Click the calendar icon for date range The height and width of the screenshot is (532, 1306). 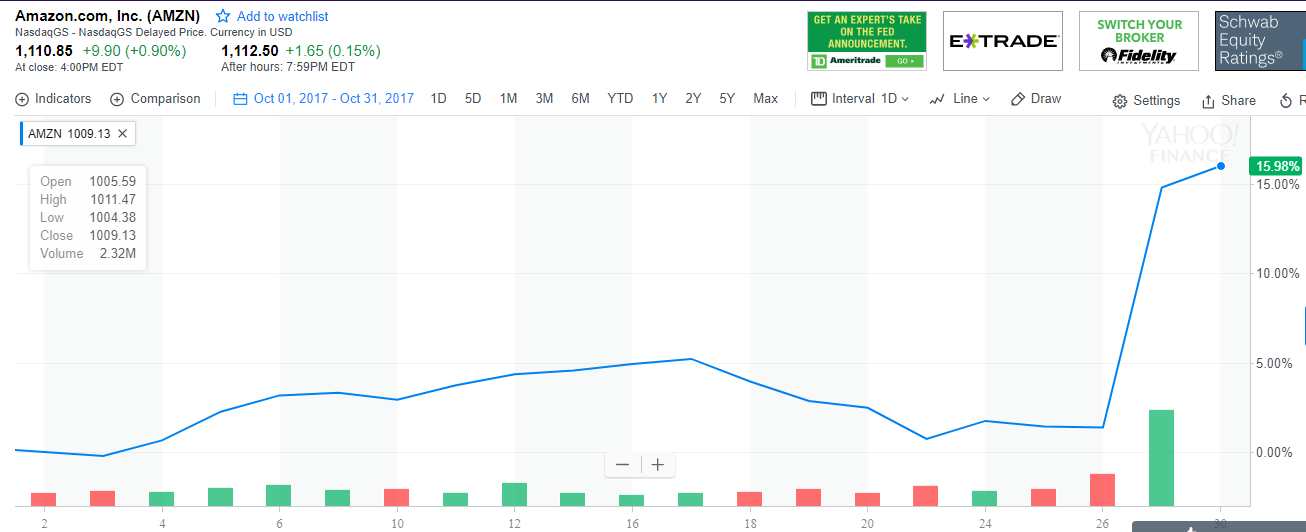(240, 99)
